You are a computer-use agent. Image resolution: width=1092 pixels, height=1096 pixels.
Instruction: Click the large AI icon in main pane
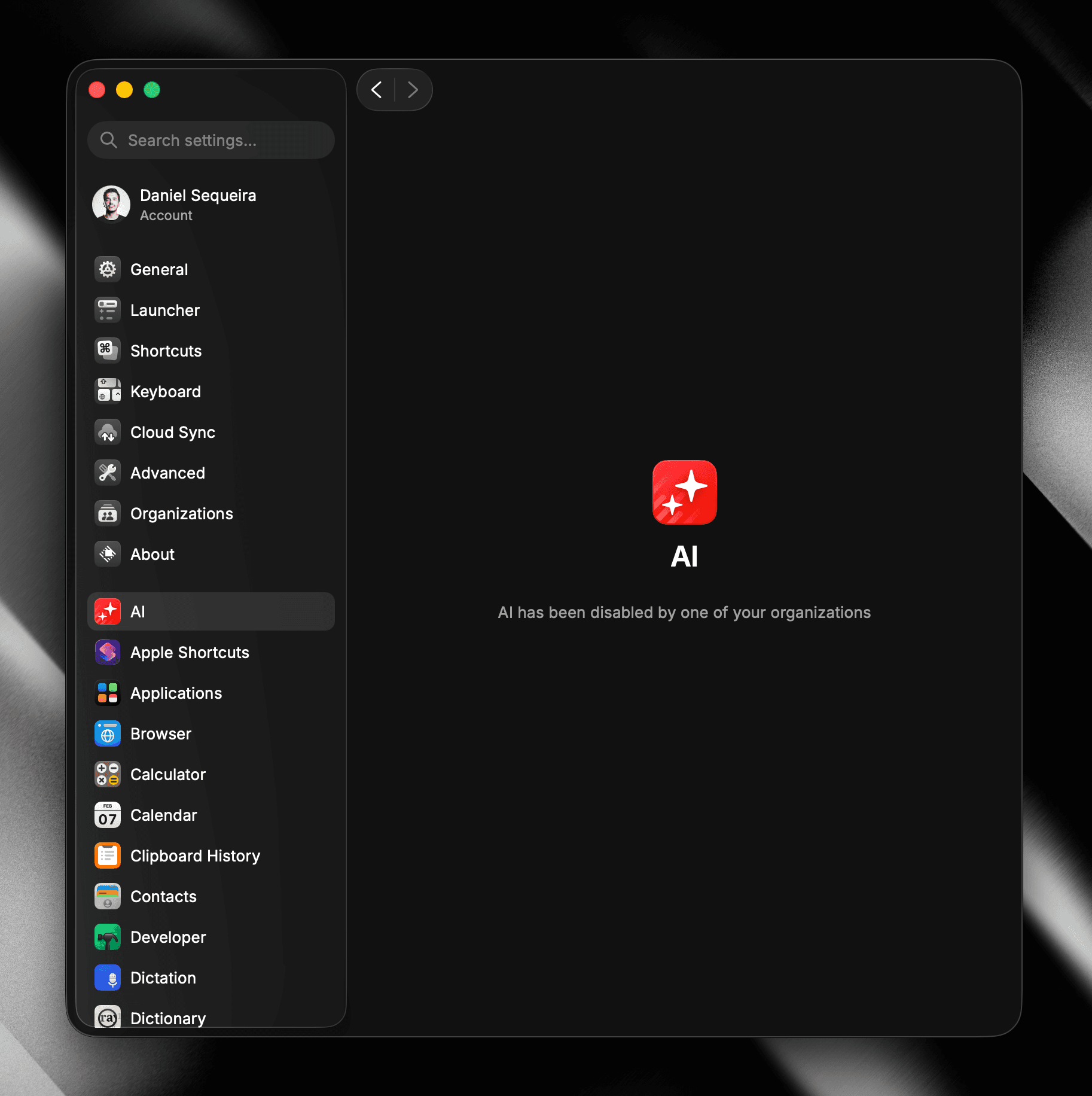pyautogui.click(x=685, y=492)
